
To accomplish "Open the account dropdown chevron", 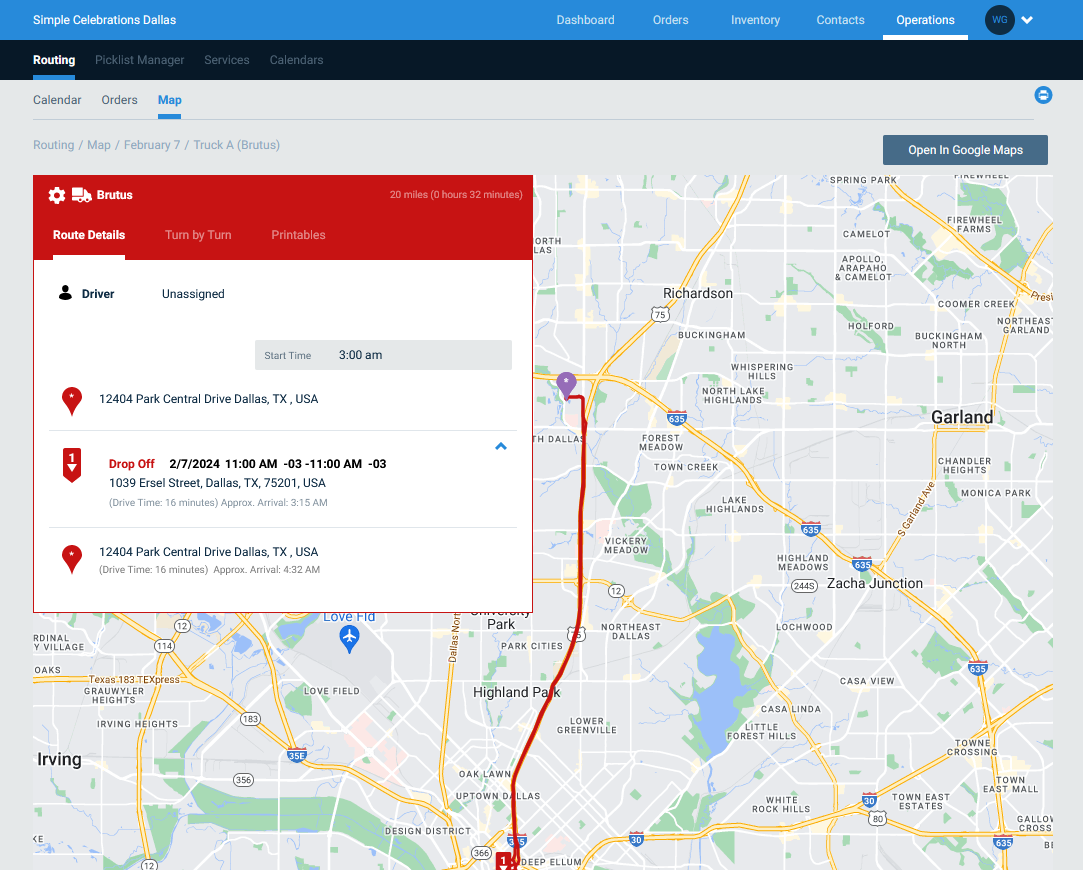I will point(1028,20).
